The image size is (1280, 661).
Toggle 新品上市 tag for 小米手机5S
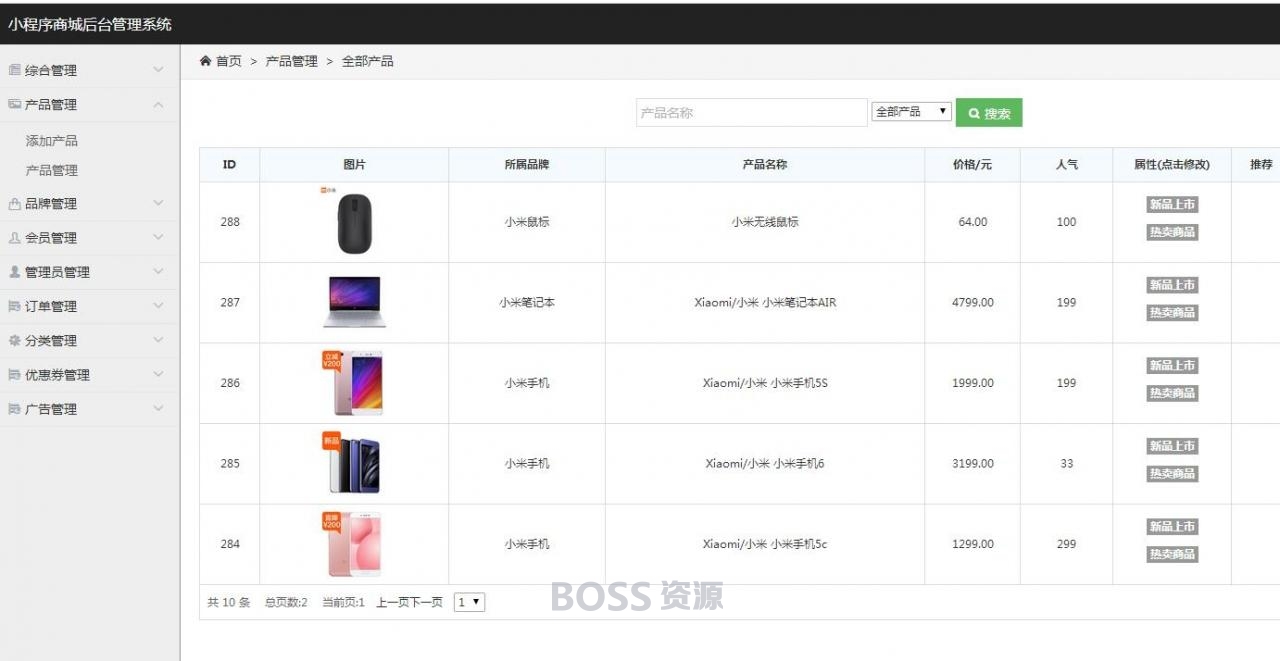point(1172,366)
